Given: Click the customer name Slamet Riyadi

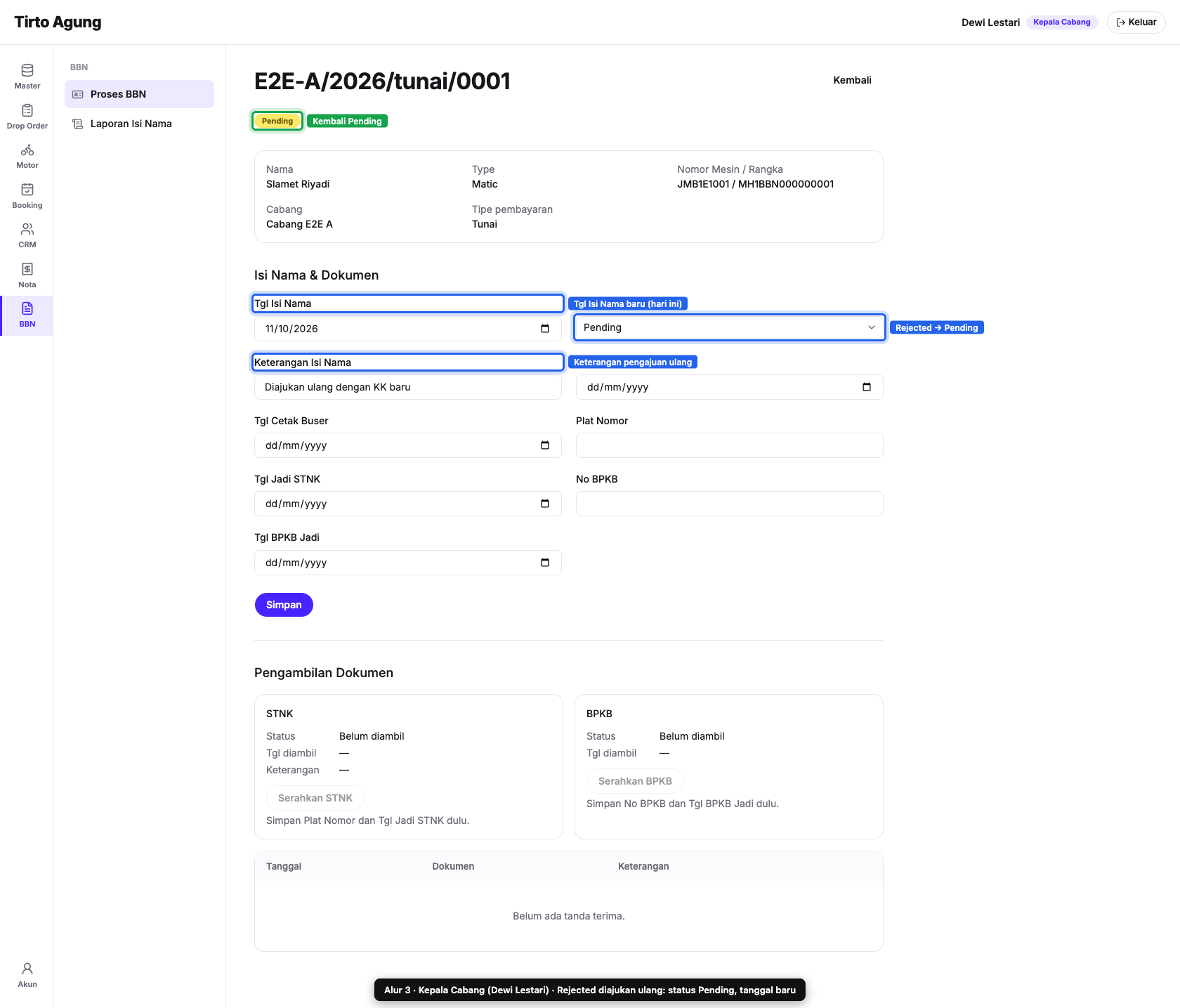Looking at the screenshot, I should (x=298, y=184).
